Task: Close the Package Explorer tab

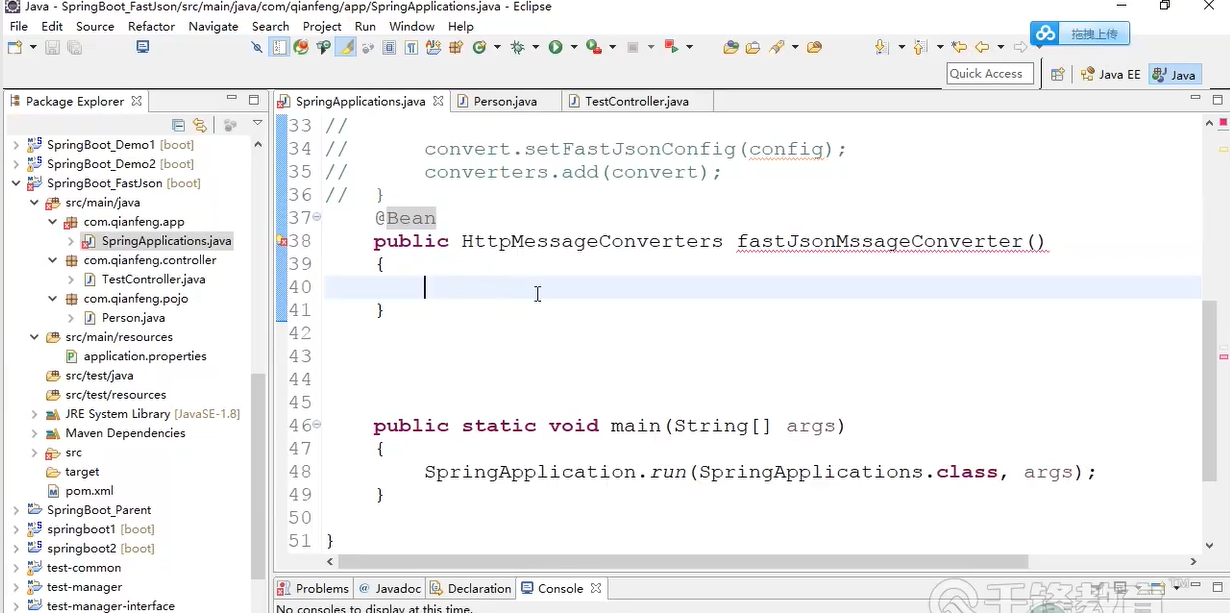Action: (137, 101)
